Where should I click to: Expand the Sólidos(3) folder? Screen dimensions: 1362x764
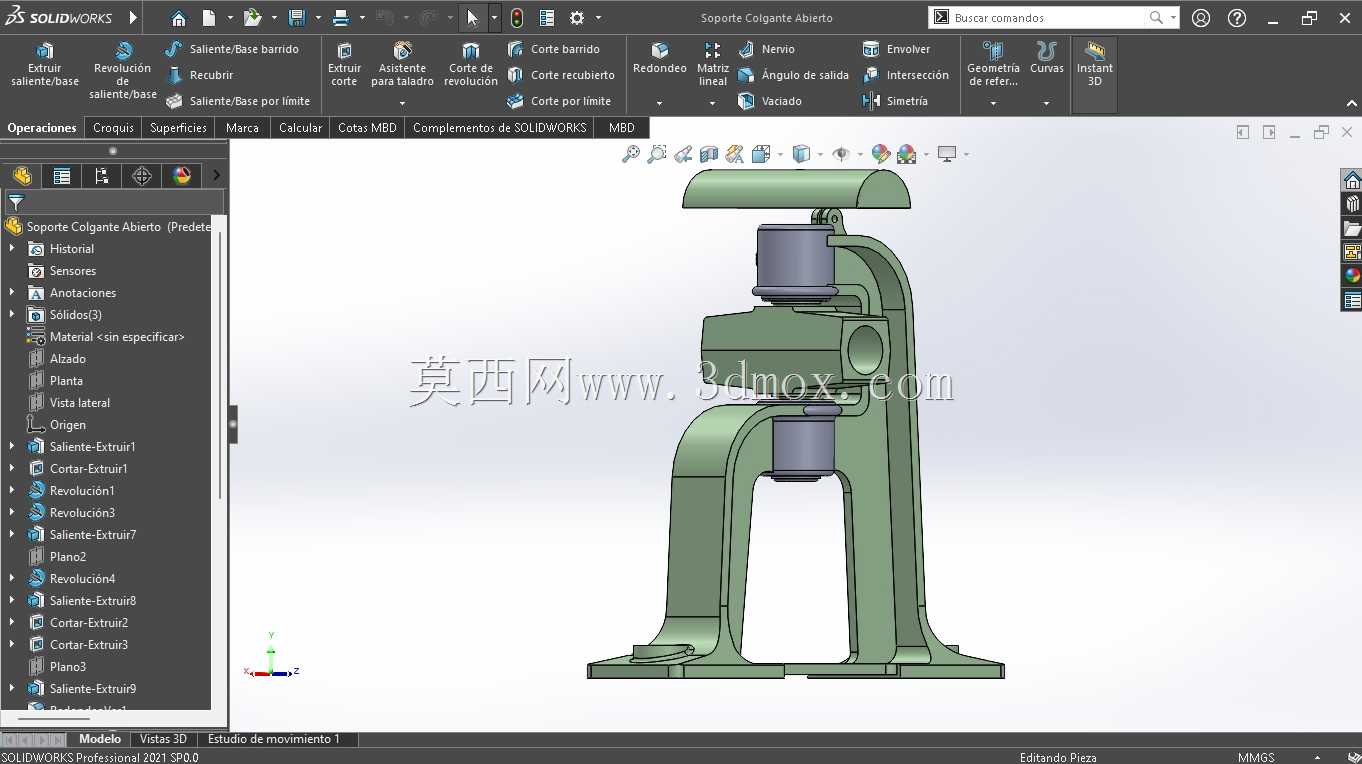coord(12,315)
